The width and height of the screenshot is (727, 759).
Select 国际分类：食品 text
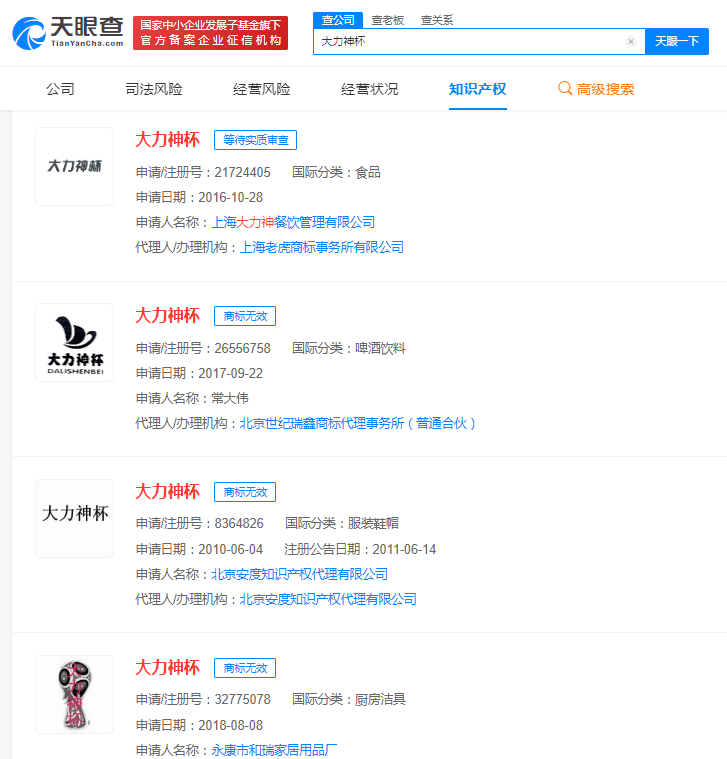click(336, 172)
